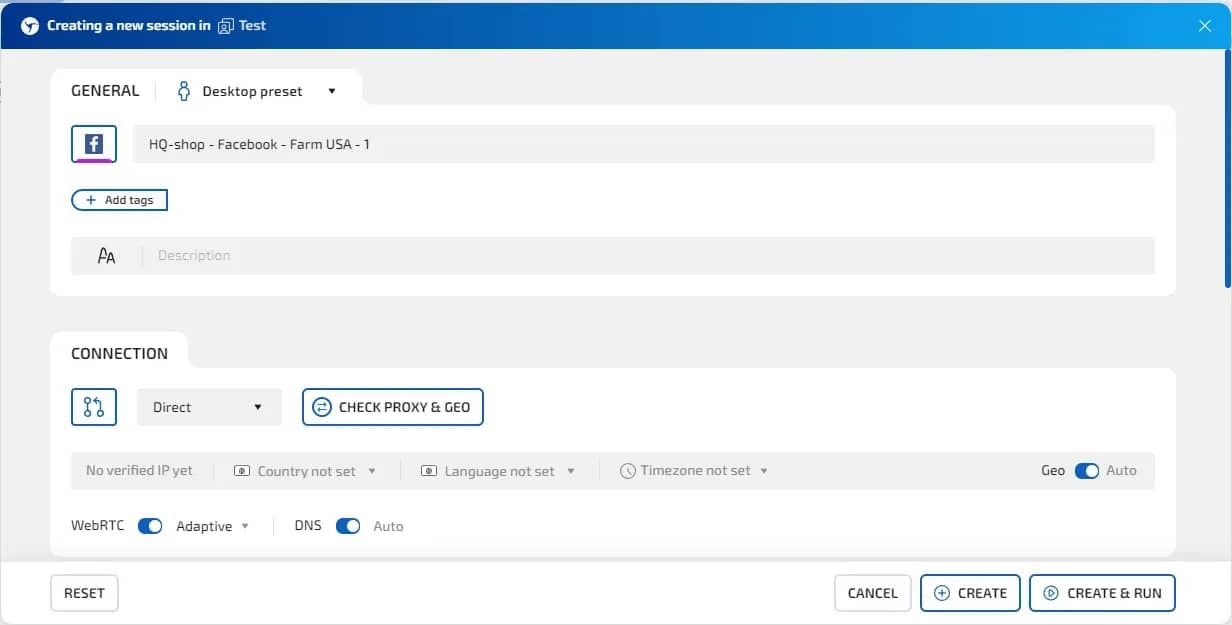Click the description font icon
This screenshot has width=1232, height=625.
click(x=107, y=256)
